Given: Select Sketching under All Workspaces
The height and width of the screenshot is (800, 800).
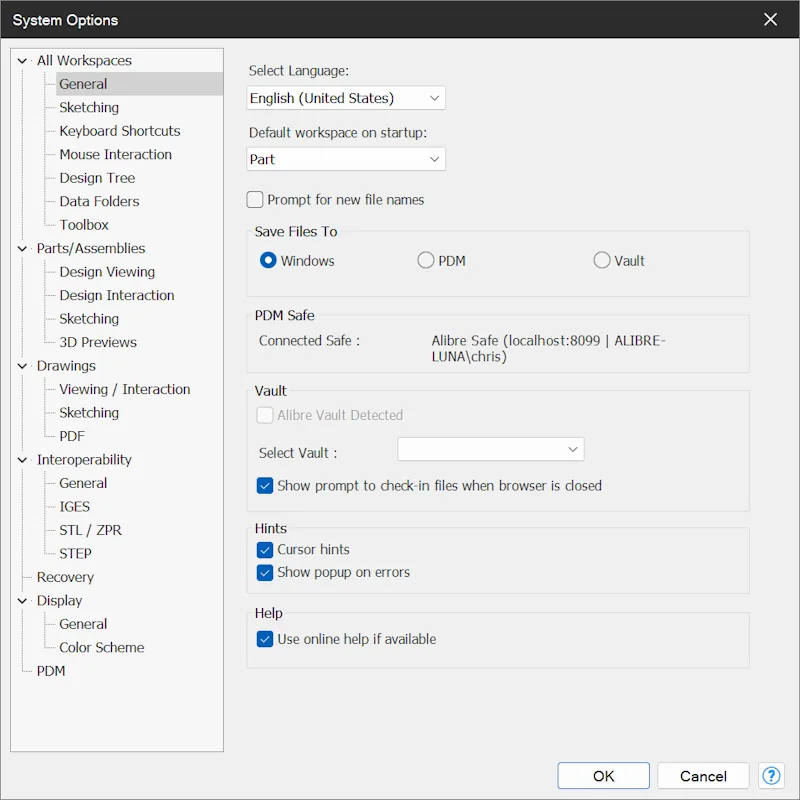Looking at the screenshot, I should point(89,108).
